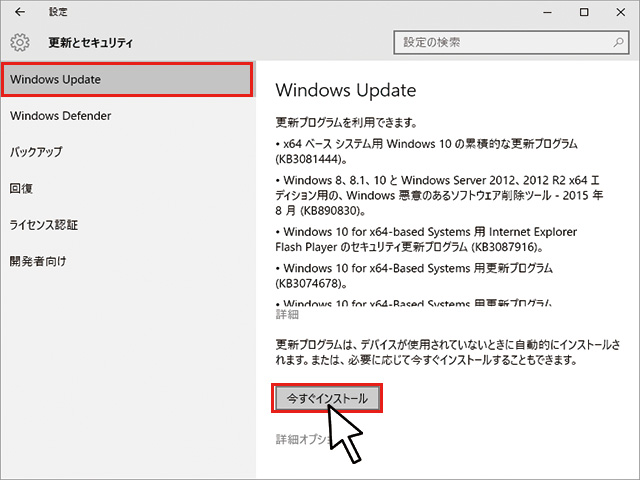640x480 pixels.
Task: Open settings home via gear icon
Action: (x=20, y=42)
